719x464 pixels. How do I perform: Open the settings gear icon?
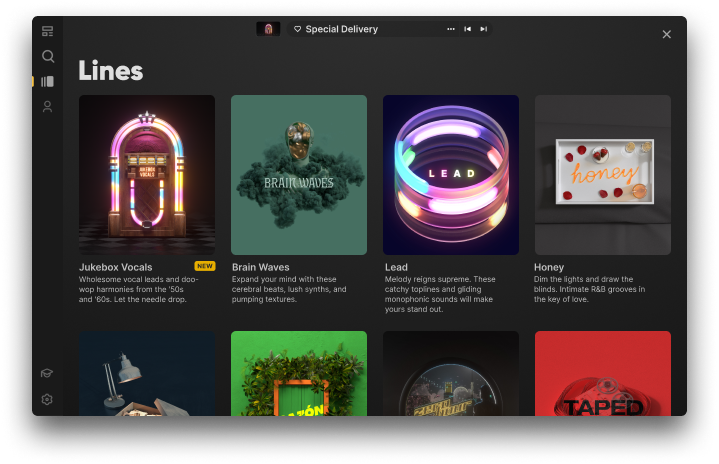(x=47, y=399)
